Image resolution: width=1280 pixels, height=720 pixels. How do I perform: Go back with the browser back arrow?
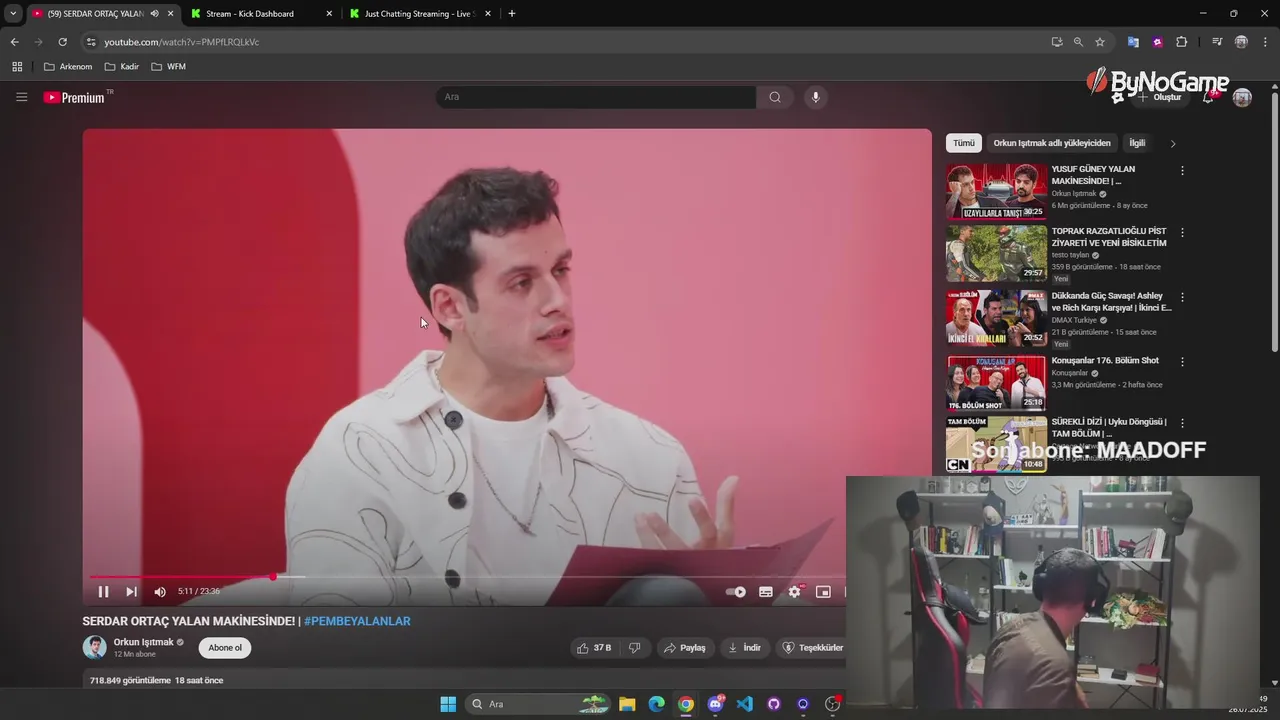tap(14, 42)
